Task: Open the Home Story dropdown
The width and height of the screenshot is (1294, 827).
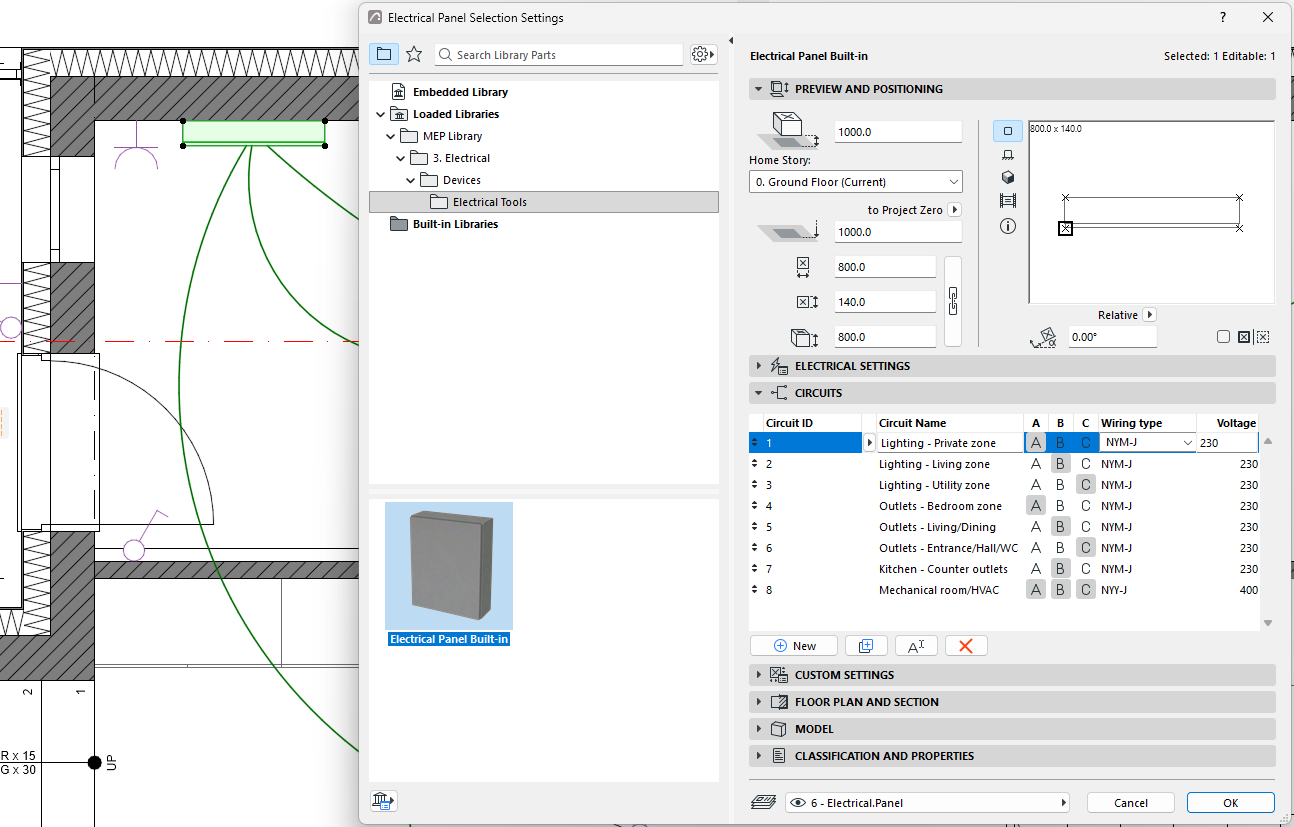Action: 856,182
